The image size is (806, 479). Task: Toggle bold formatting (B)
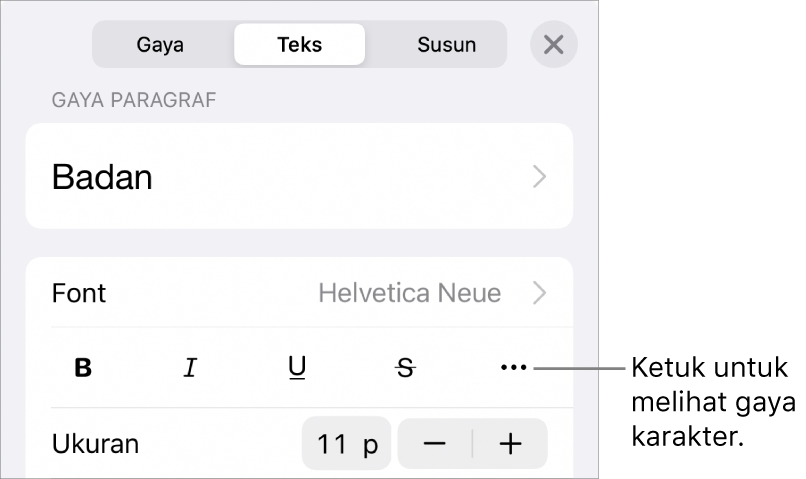click(83, 368)
